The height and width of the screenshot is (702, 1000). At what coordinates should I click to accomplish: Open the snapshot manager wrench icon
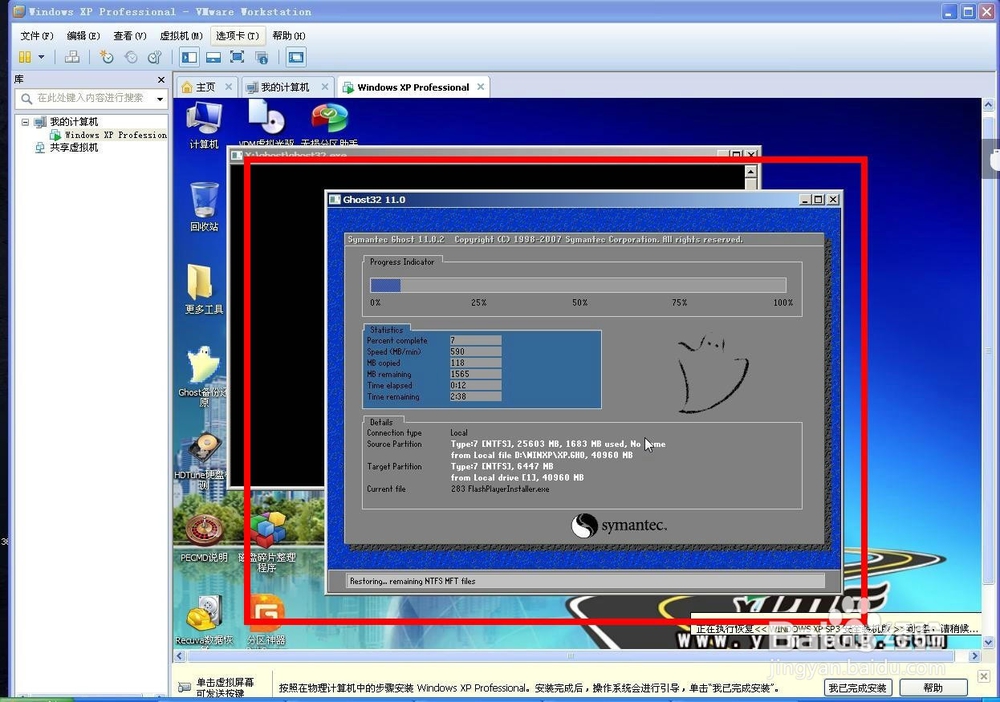point(154,57)
